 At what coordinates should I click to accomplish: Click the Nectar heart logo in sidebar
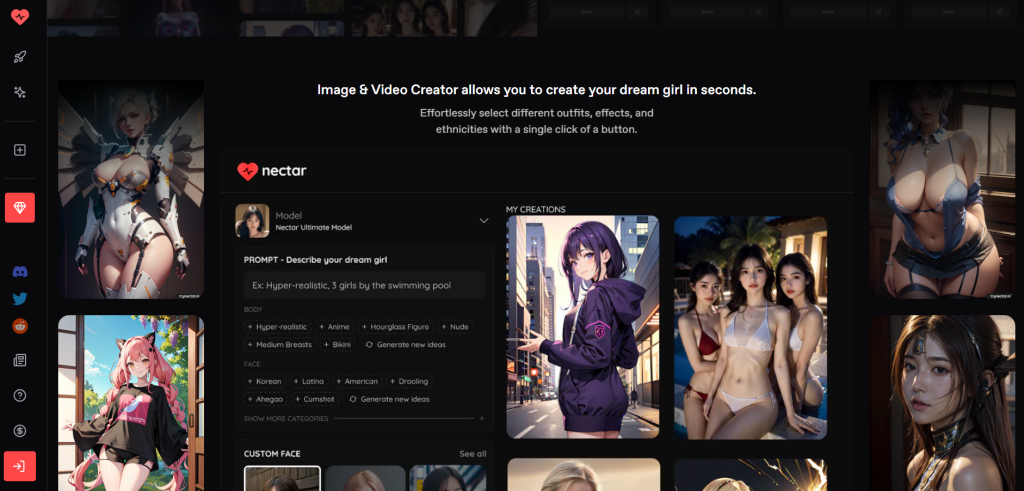pyautogui.click(x=20, y=16)
